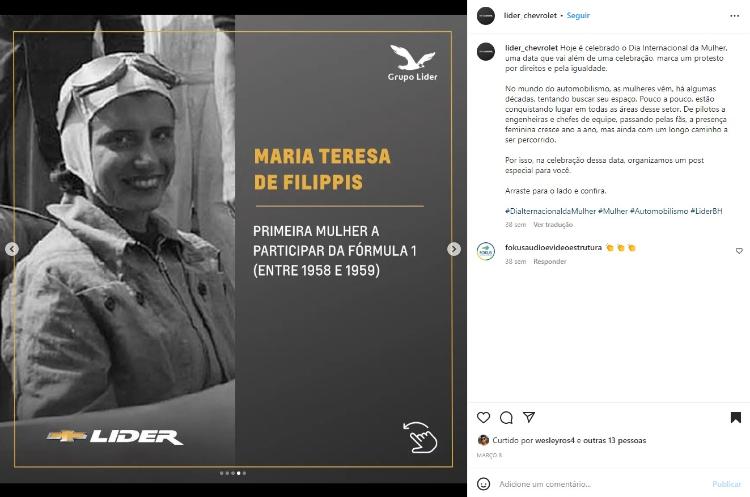Open the fokusaudioevideoestrutura avatar
The height and width of the screenshot is (497, 750).
point(486,251)
